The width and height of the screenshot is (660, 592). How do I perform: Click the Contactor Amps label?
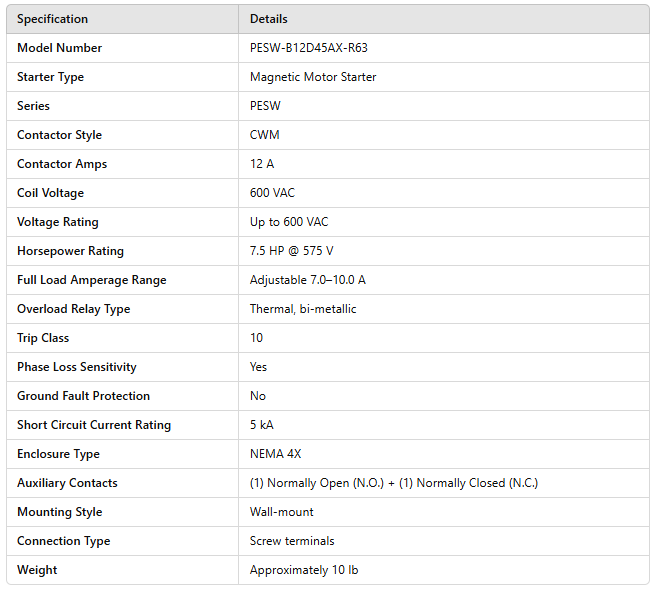click(62, 164)
